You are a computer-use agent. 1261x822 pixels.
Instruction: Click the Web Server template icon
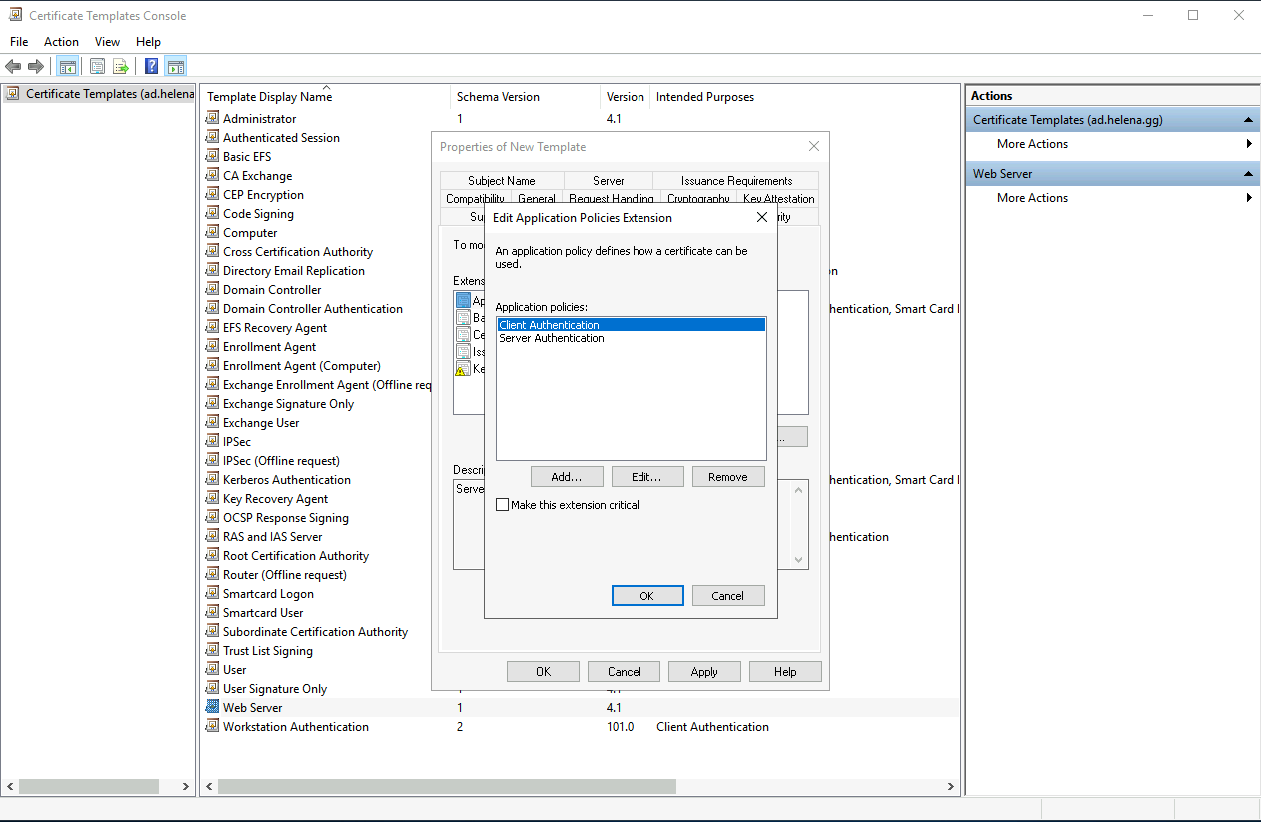coord(212,707)
